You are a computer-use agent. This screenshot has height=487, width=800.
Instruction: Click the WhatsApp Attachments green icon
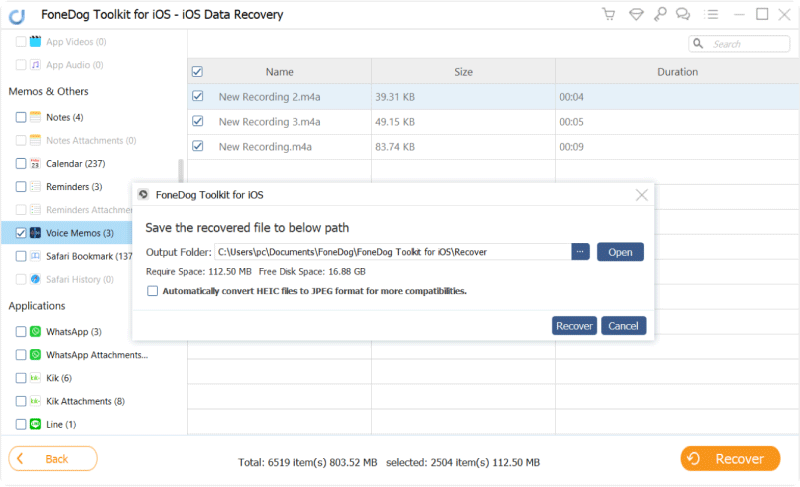35,355
